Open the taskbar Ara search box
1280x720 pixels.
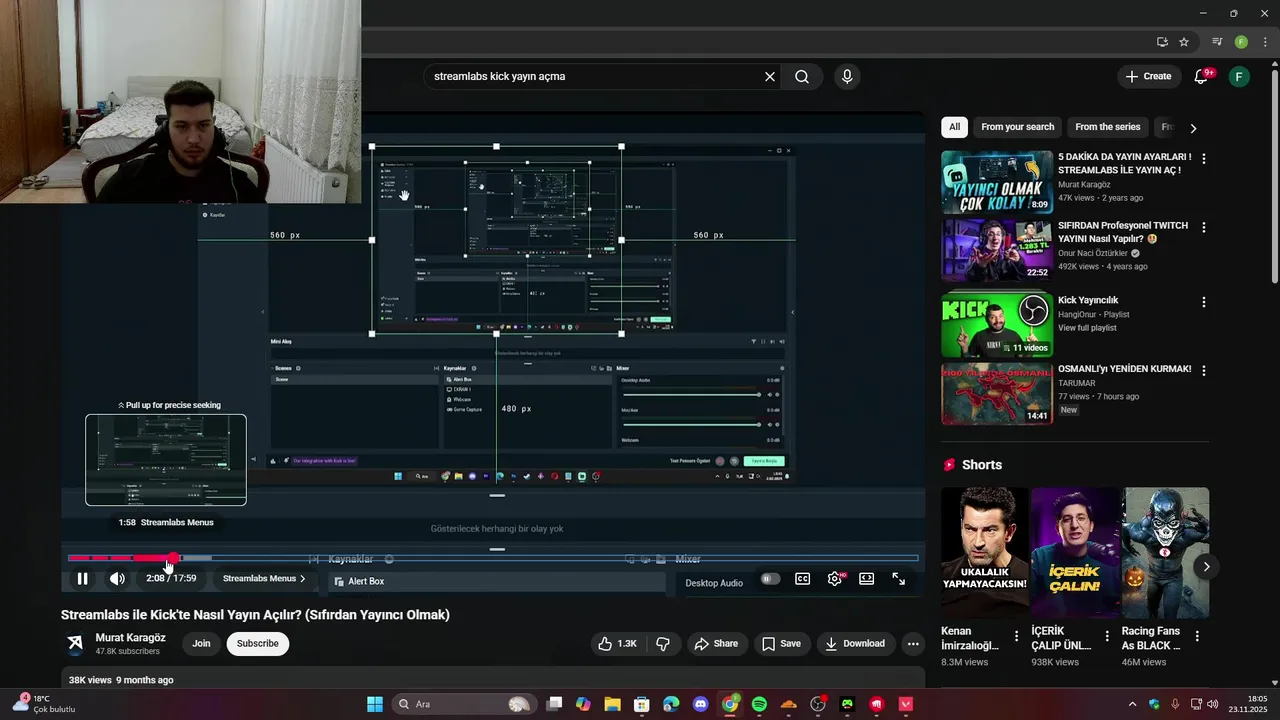pos(462,704)
